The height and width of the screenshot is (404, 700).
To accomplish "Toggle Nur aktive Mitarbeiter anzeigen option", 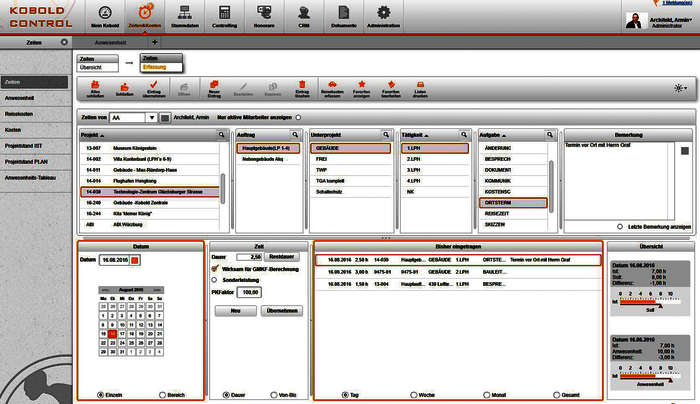I will [x=298, y=117].
